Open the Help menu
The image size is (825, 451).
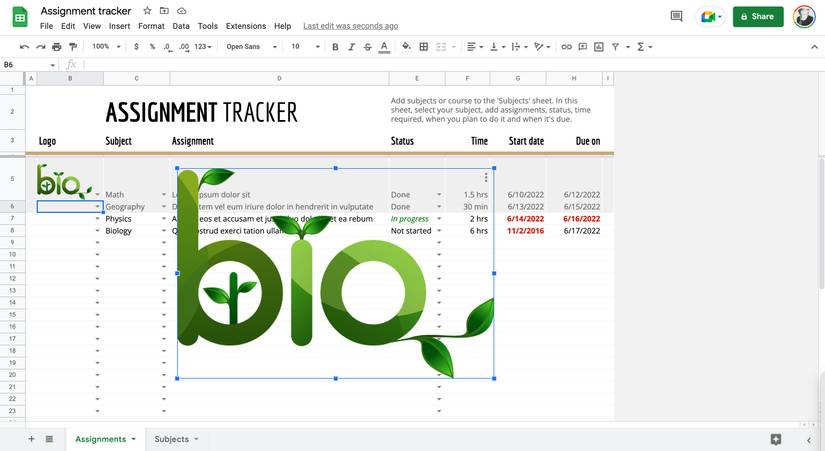coord(283,26)
